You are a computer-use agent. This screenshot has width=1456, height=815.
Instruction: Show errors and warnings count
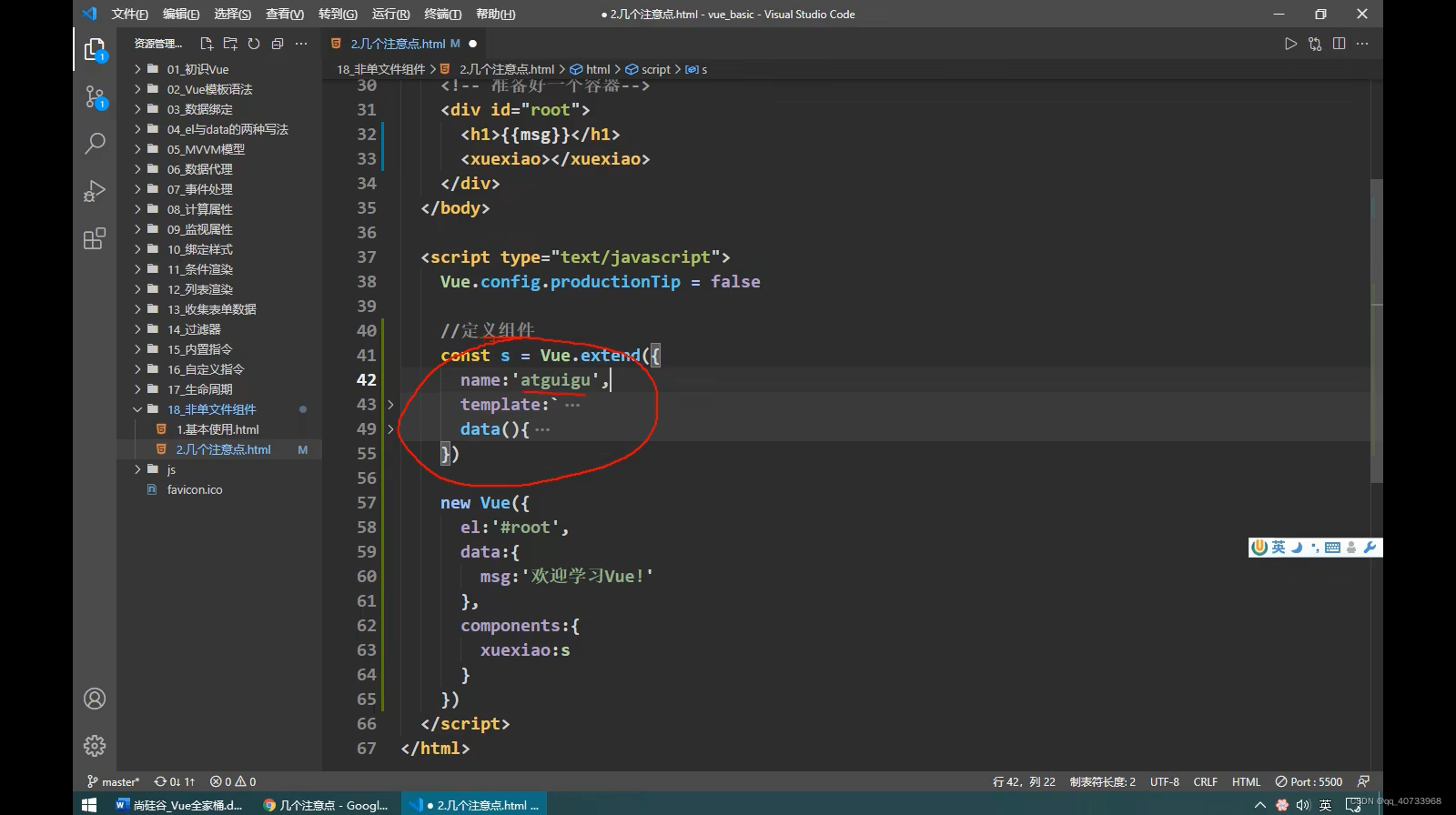[233, 781]
